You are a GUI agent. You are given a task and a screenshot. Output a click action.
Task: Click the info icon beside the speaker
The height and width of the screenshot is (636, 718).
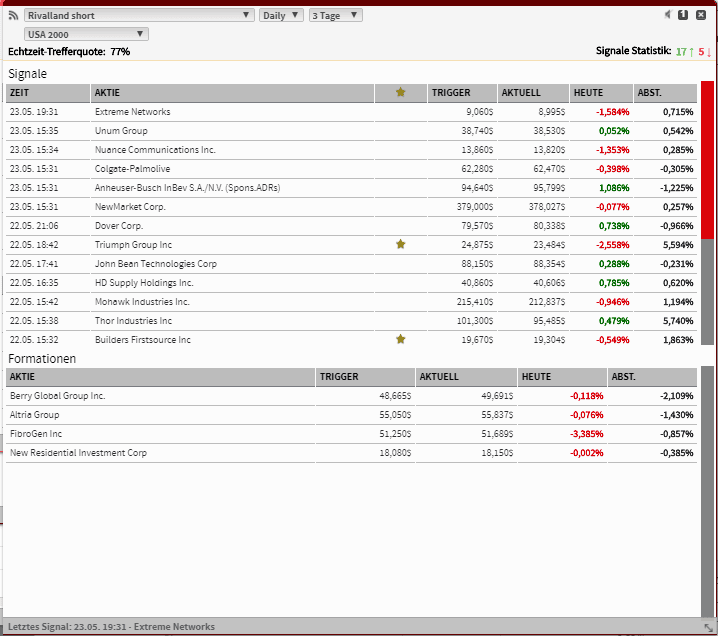pos(683,15)
